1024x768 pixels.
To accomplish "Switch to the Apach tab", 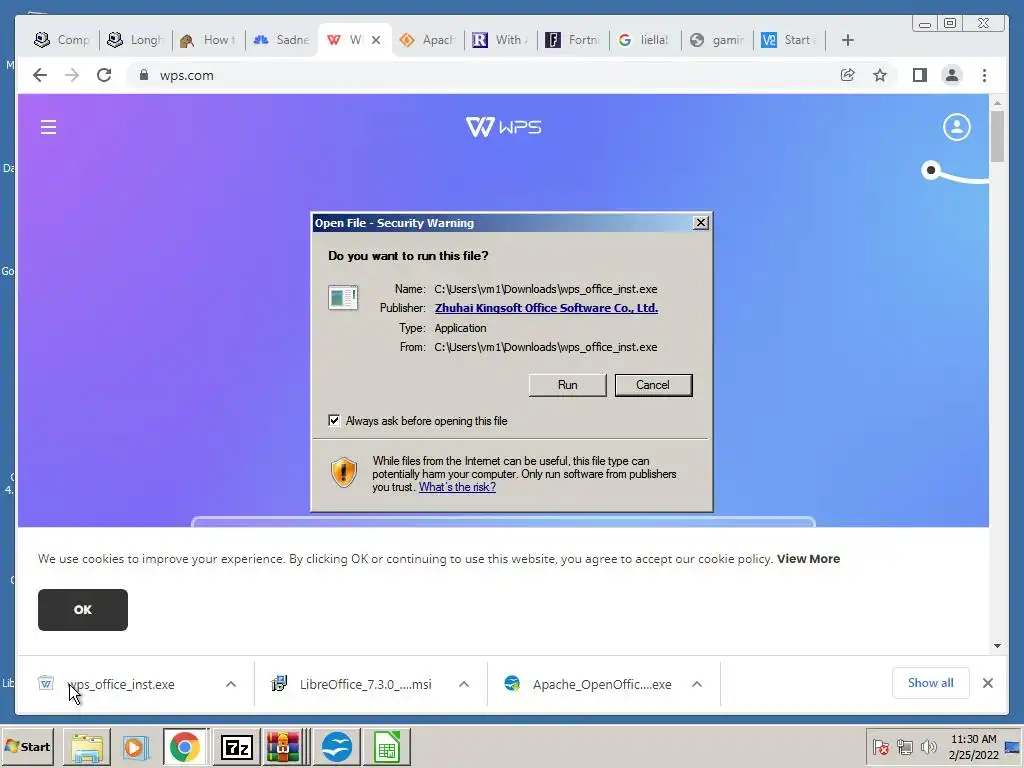I will (427, 40).
